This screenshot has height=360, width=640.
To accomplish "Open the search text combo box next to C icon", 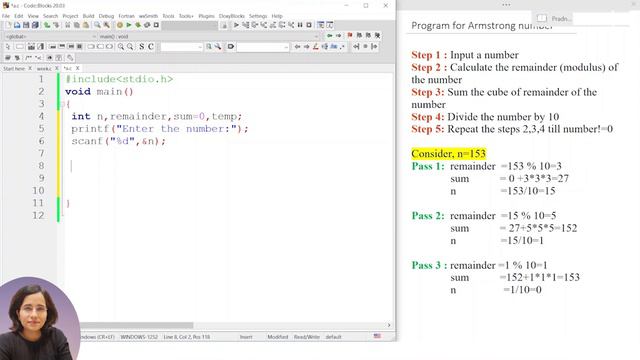I will tap(181, 47).
